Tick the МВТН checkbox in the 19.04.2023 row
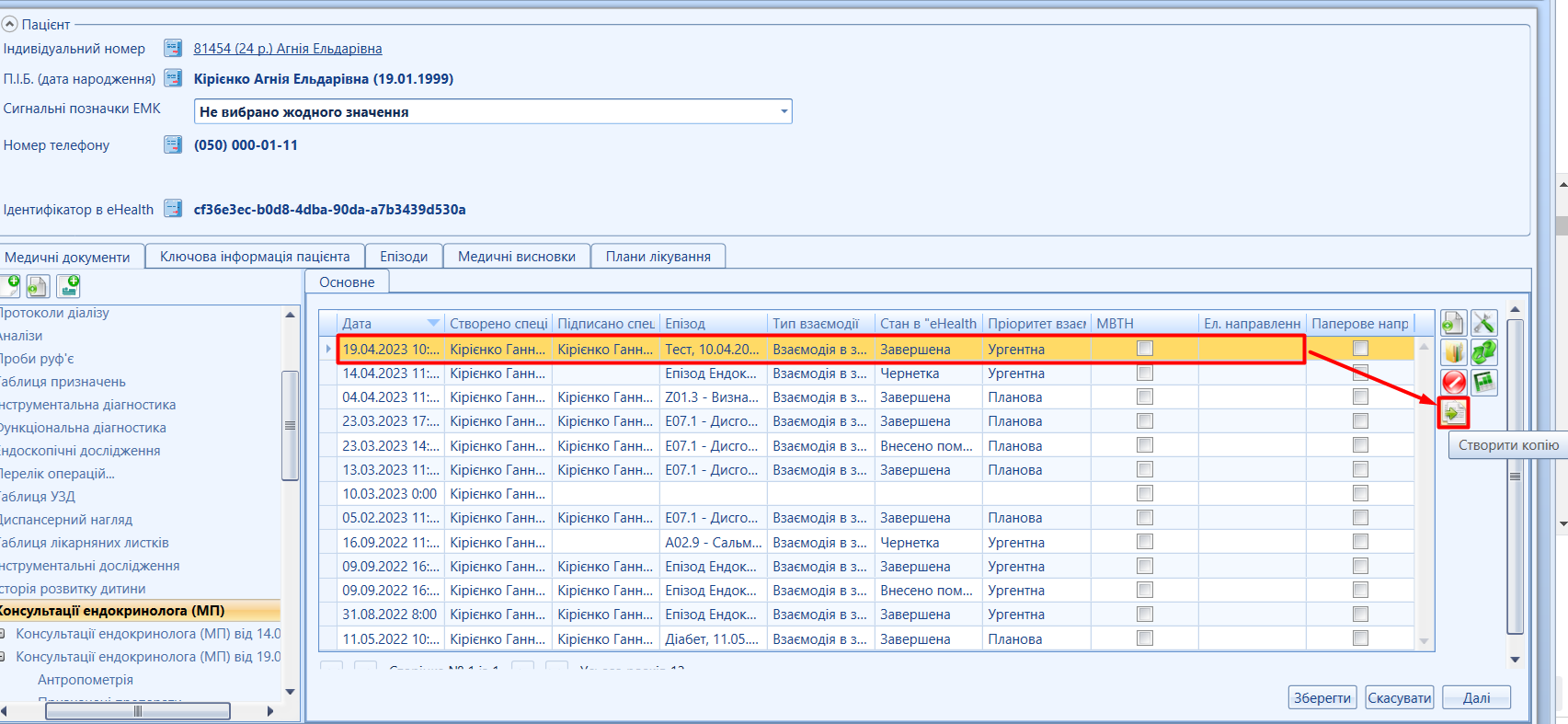1568x724 pixels. 1144,348
